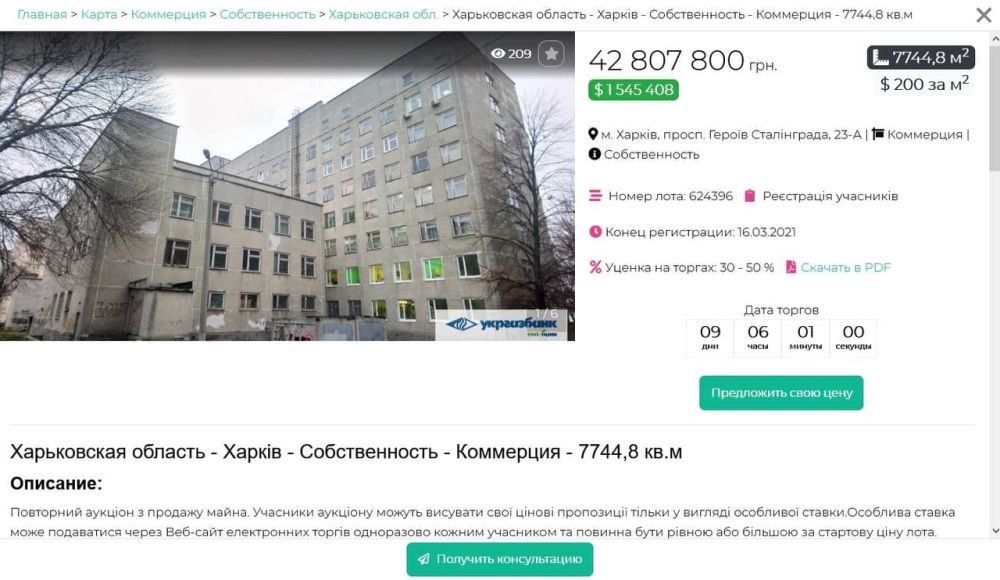The height and width of the screenshot is (580, 1000).
Task: Open Собственность breadcrumb link
Action: click(267, 14)
